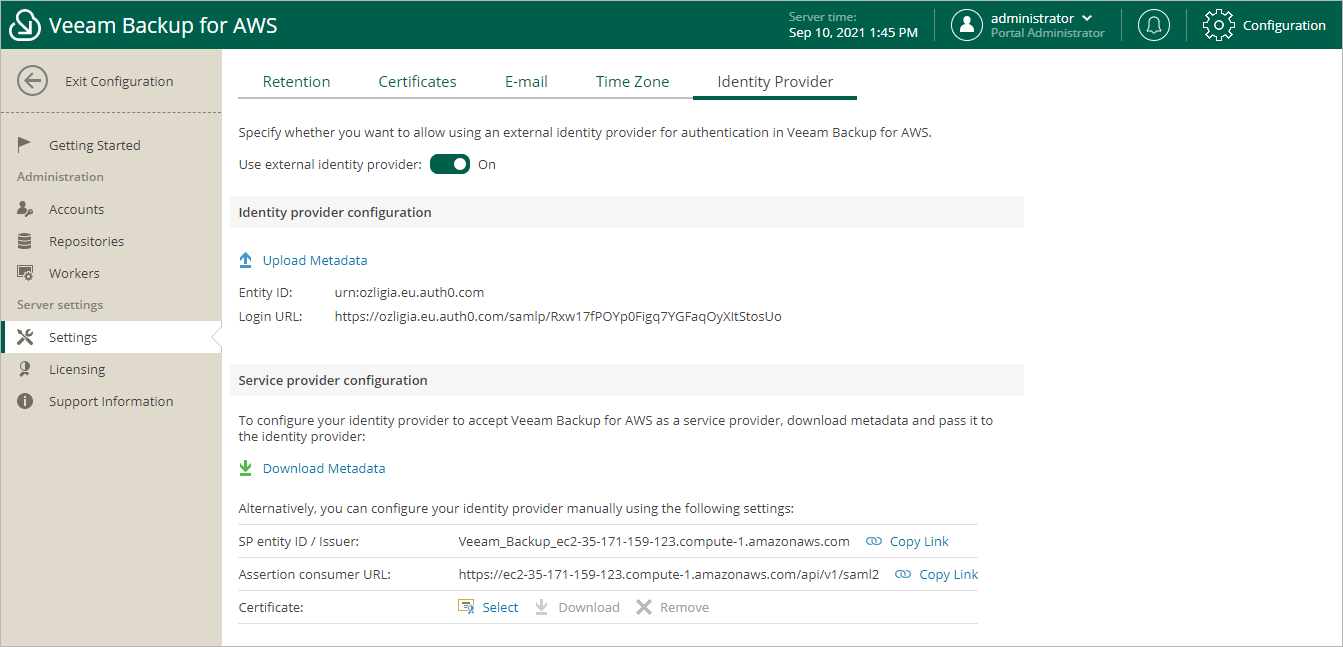Click the Veeam logo icon in header
Viewport: 1343px width, 647px height.
(24, 25)
